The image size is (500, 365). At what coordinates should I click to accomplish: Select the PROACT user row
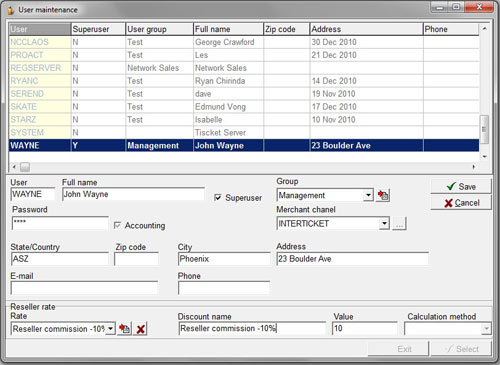(244, 55)
